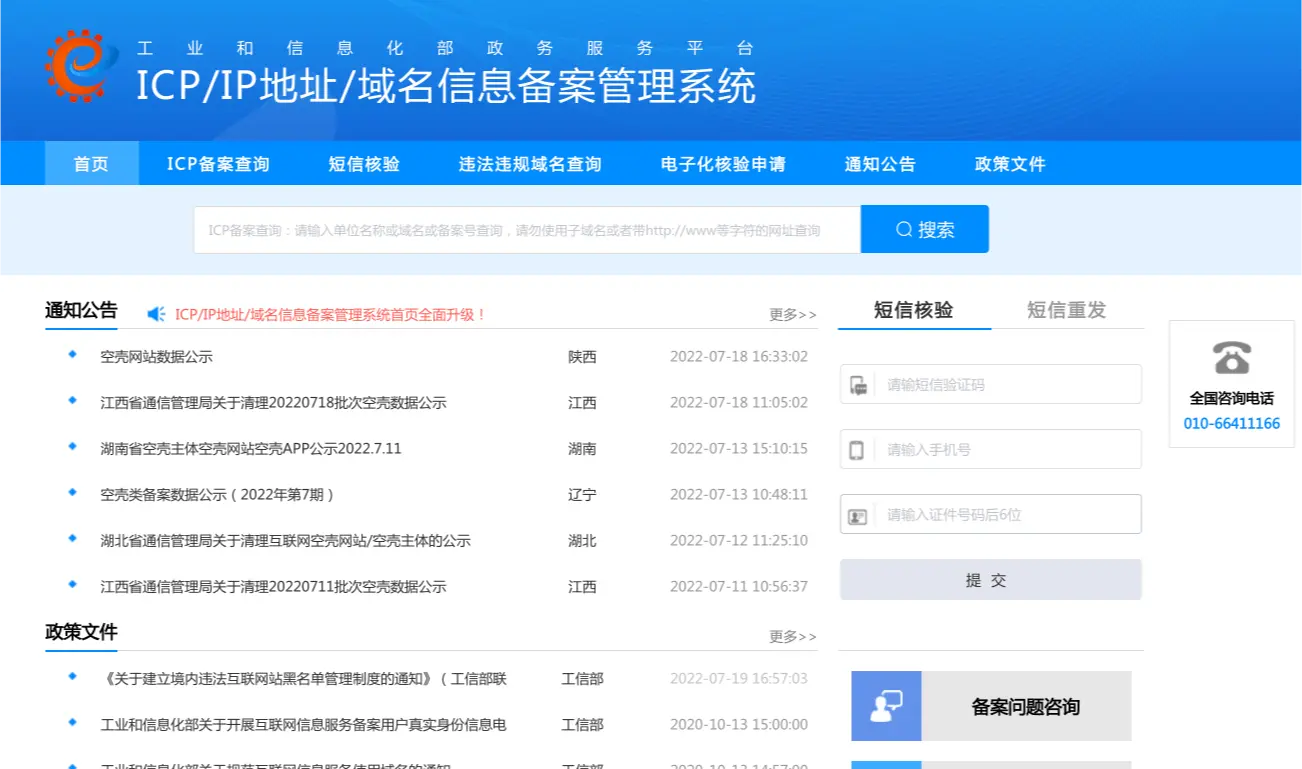
Task: Select the 短信核验 tab in the right panel
Action: pyautogui.click(x=913, y=310)
